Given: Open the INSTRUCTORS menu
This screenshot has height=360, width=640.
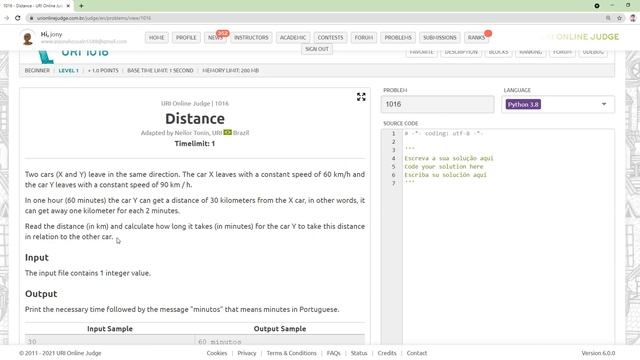Looking at the screenshot, I should (x=251, y=38).
